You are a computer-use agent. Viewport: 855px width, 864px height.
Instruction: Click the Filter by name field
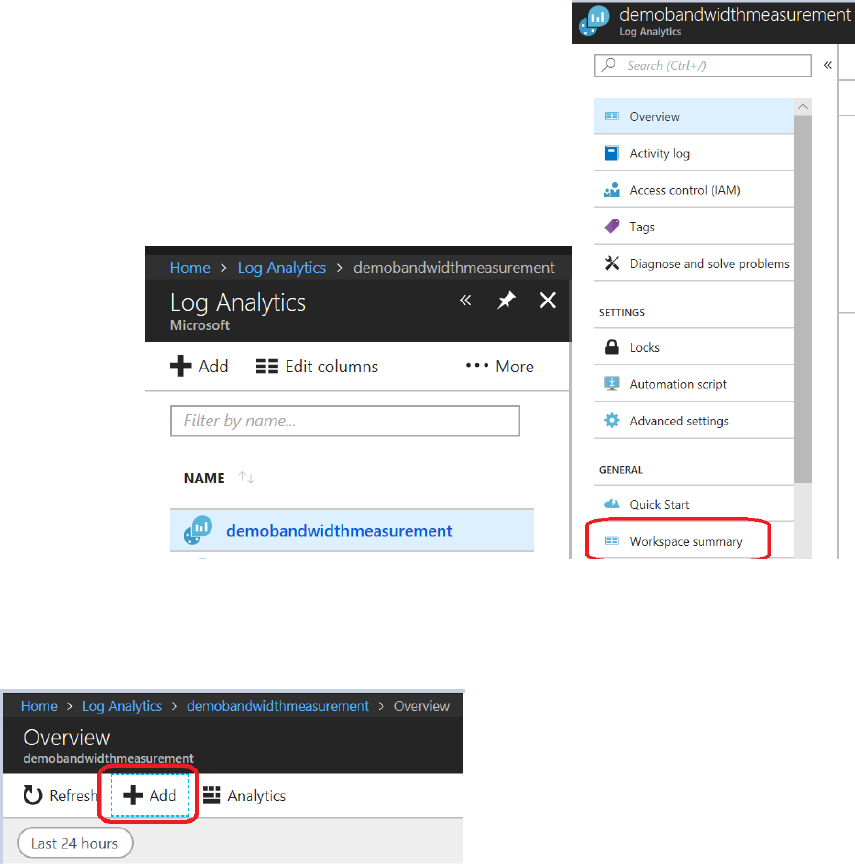tap(345, 421)
